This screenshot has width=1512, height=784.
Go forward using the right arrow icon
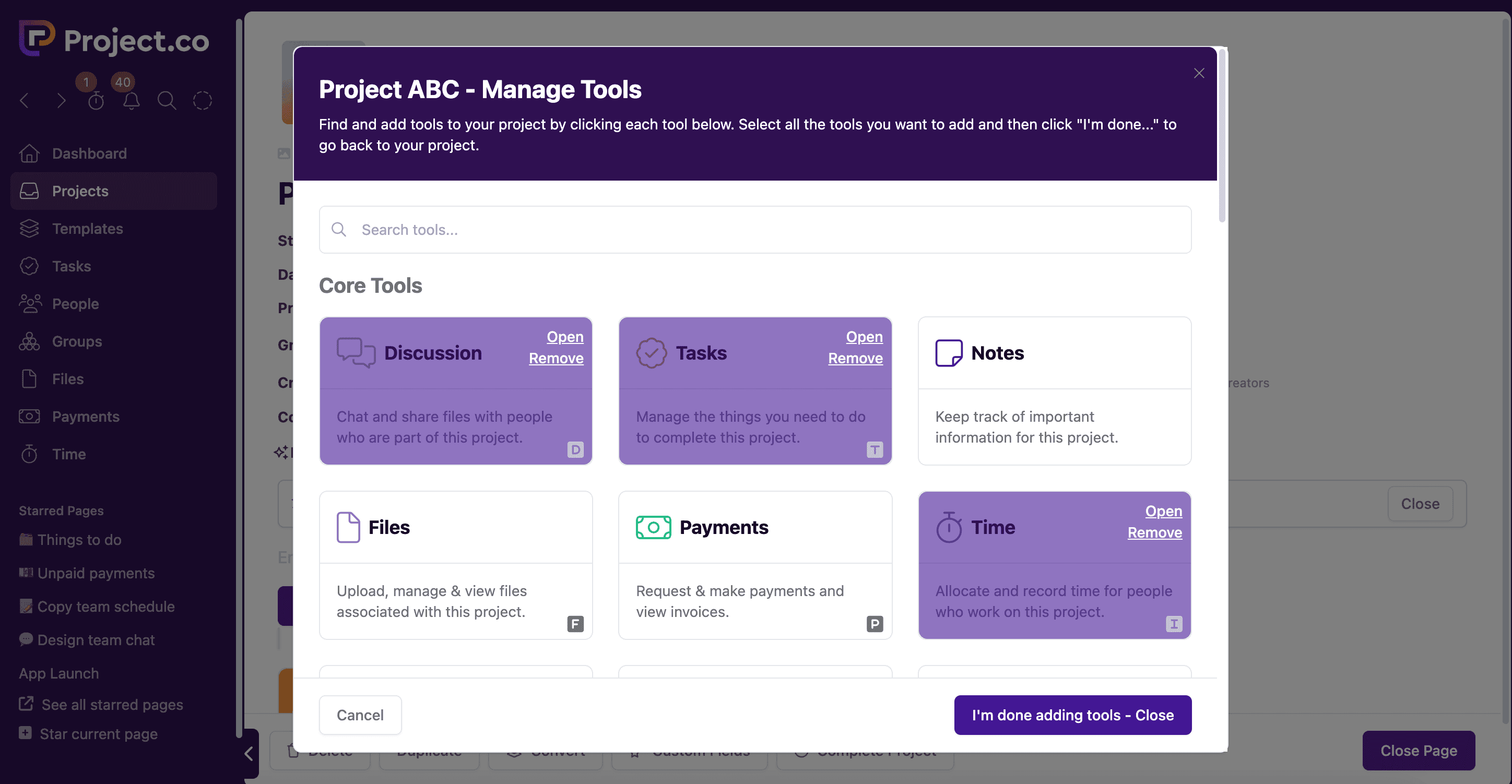tap(61, 101)
